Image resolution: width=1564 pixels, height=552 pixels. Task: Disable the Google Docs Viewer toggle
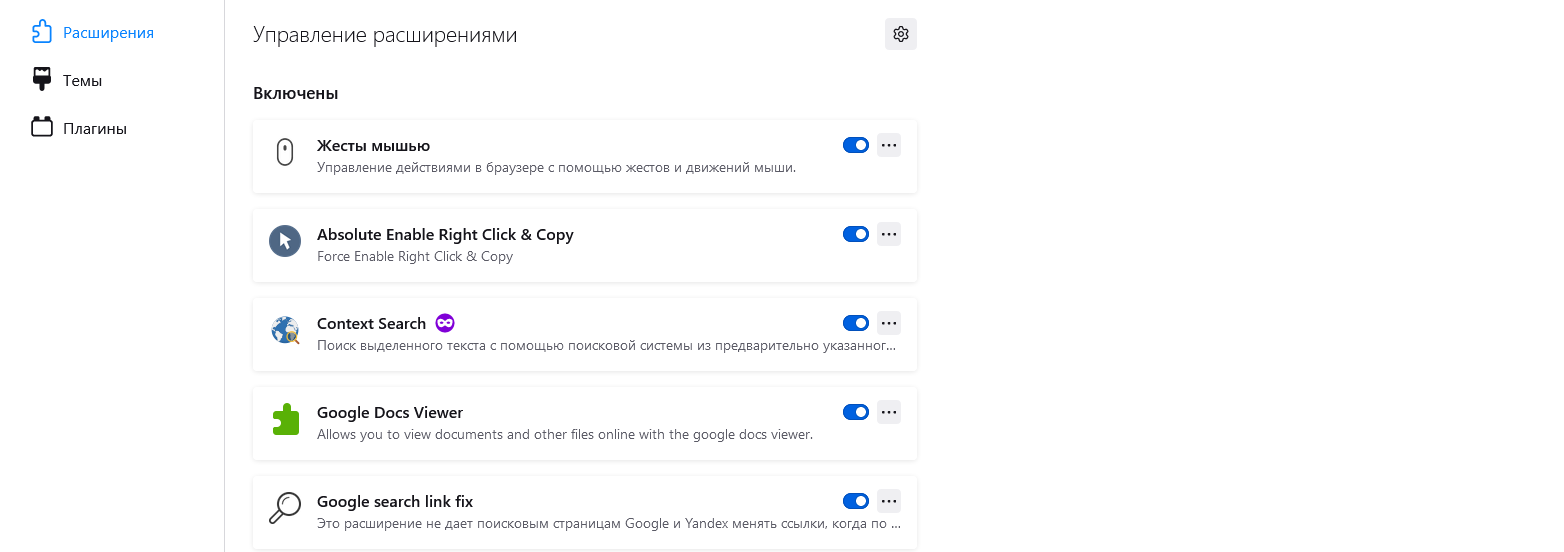[x=856, y=412]
